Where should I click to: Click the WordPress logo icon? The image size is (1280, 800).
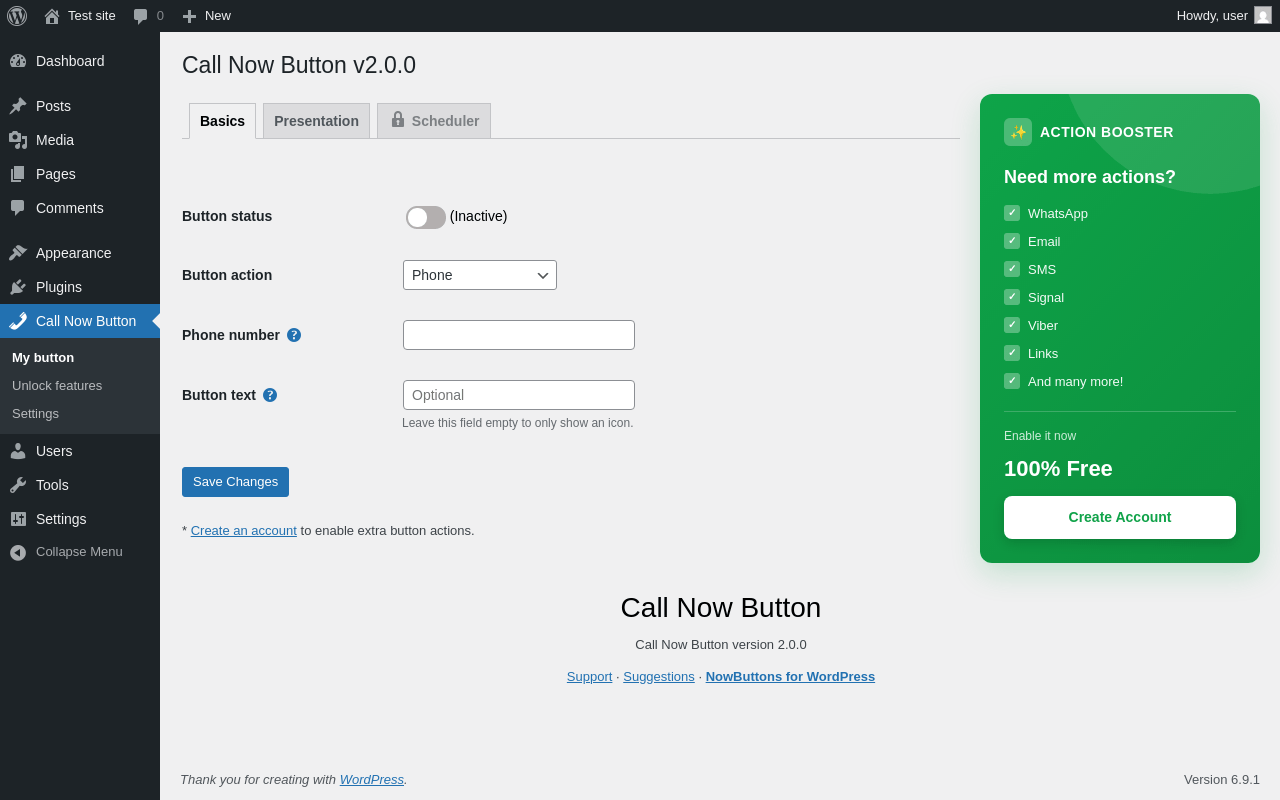[17, 16]
